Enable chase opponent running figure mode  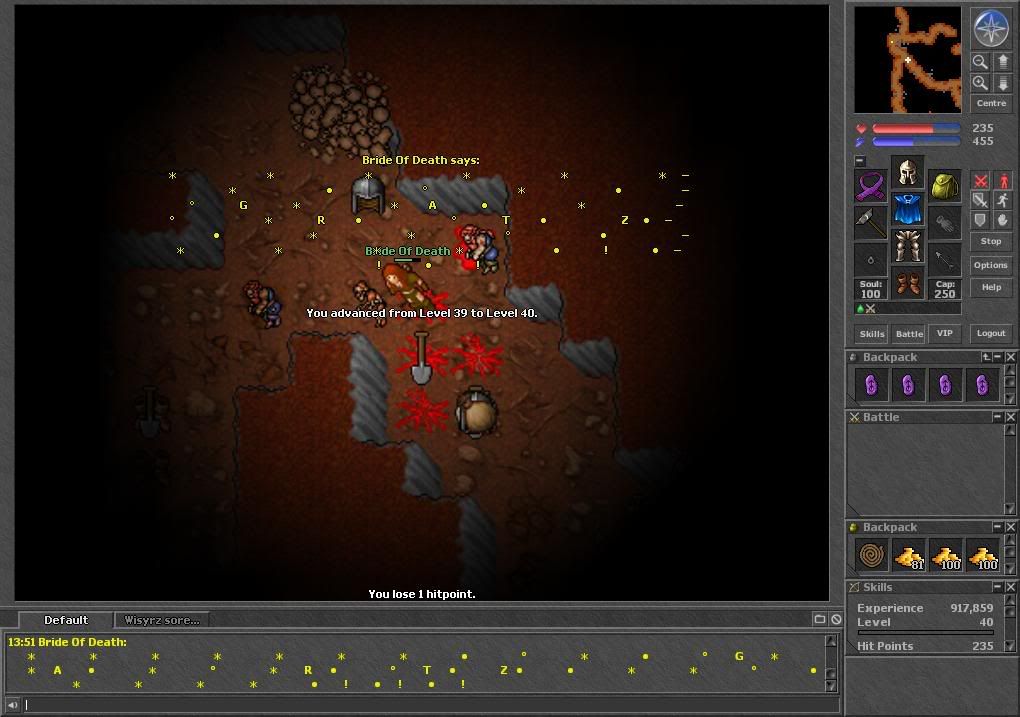(x=1002, y=200)
